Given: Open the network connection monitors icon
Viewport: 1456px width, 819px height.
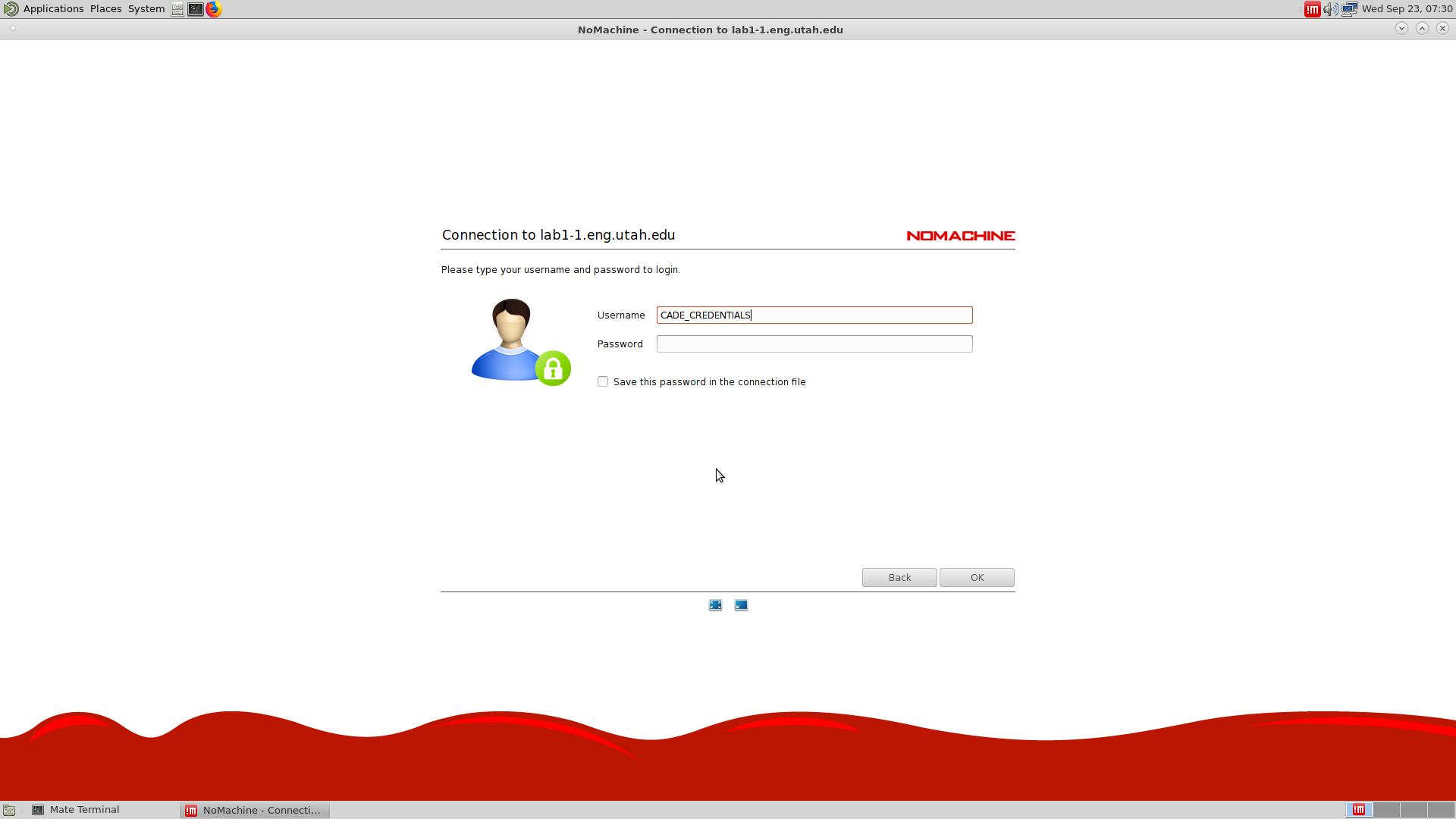Looking at the screenshot, I should 1349,9.
